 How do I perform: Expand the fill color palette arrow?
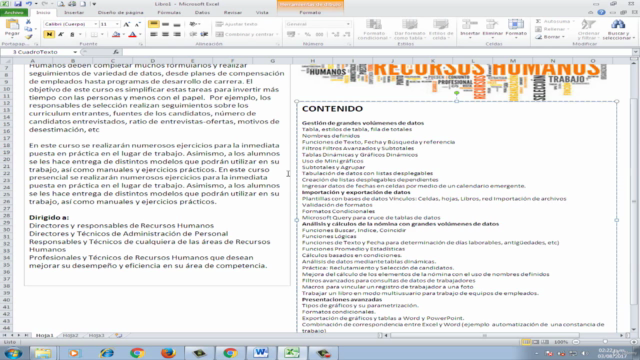123,35
